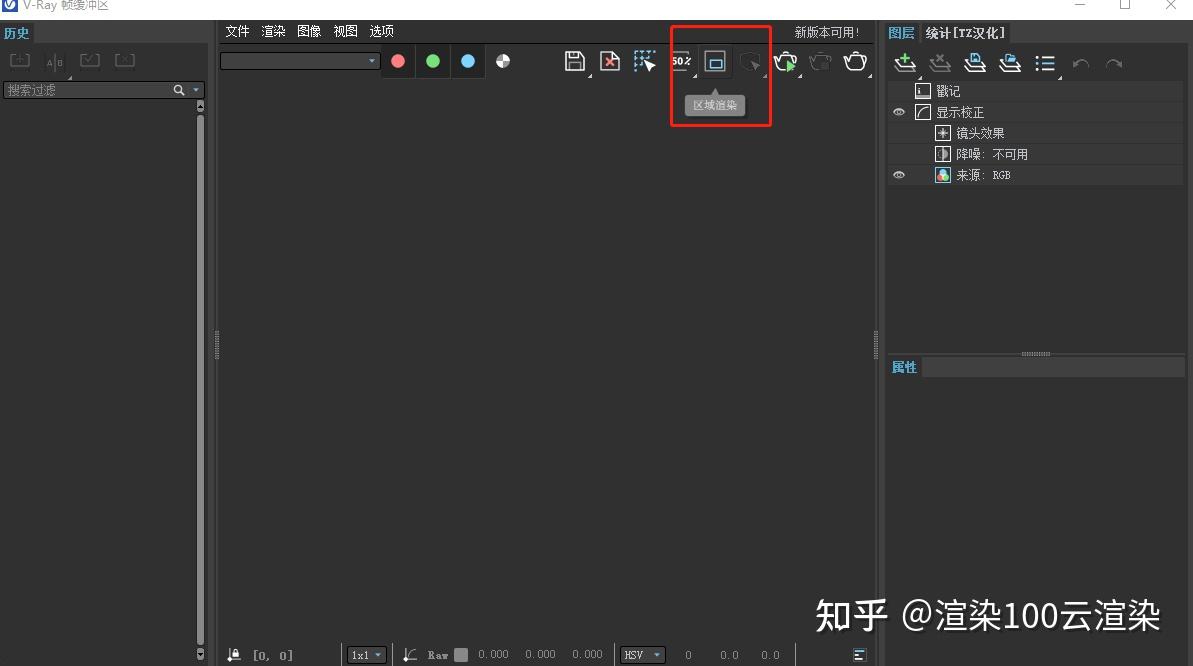The width and height of the screenshot is (1193, 666).
Task: Expand the channel selection combo box
Action: point(370,61)
